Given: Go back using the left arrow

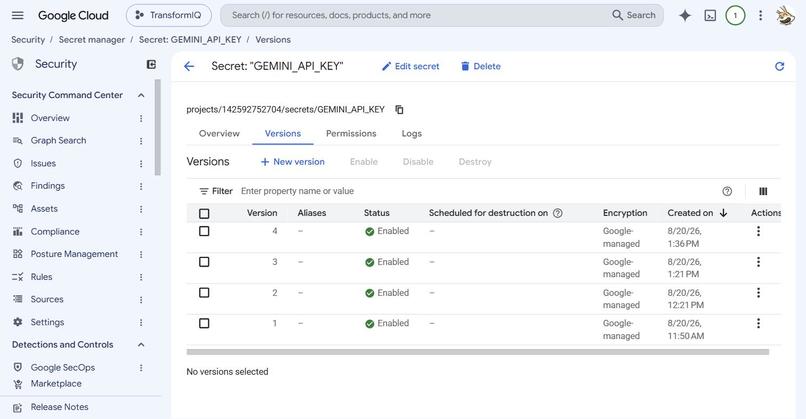Looking at the screenshot, I should pos(189,66).
